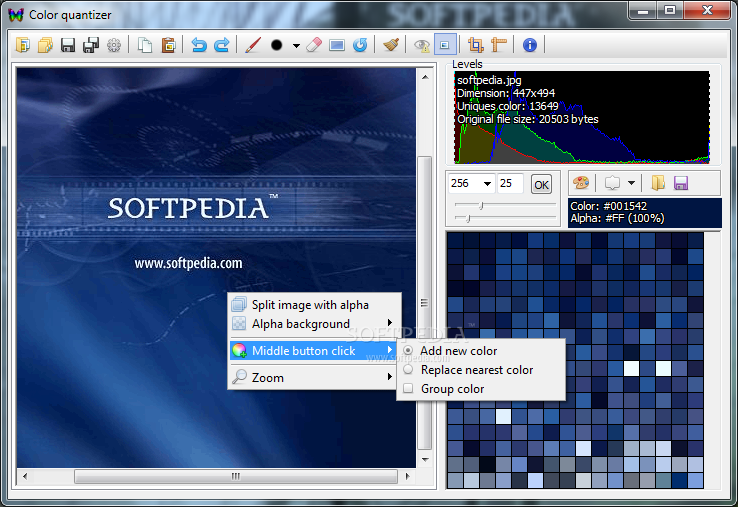The width and height of the screenshot is (738, 507).
Task: Click the magnifier icon beside Zoom
Action: 239,377
